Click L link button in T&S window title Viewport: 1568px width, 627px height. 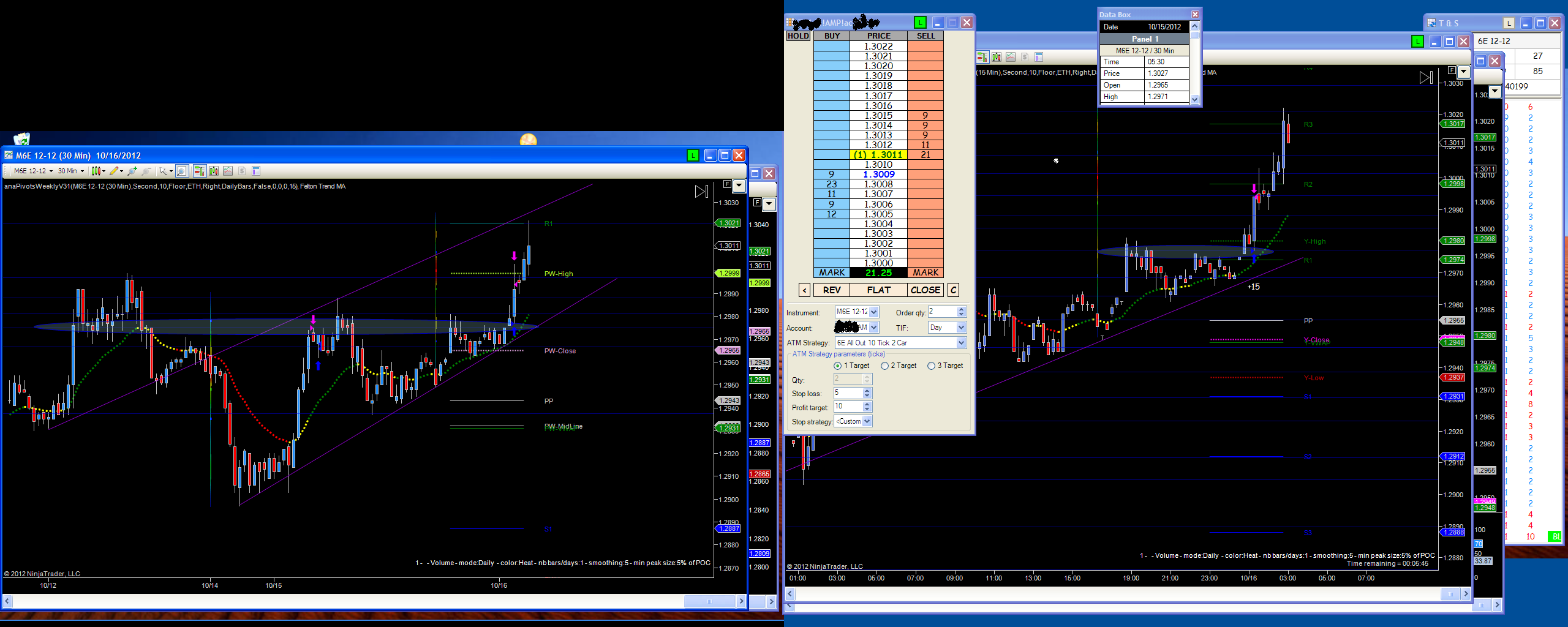[1509, 23]
